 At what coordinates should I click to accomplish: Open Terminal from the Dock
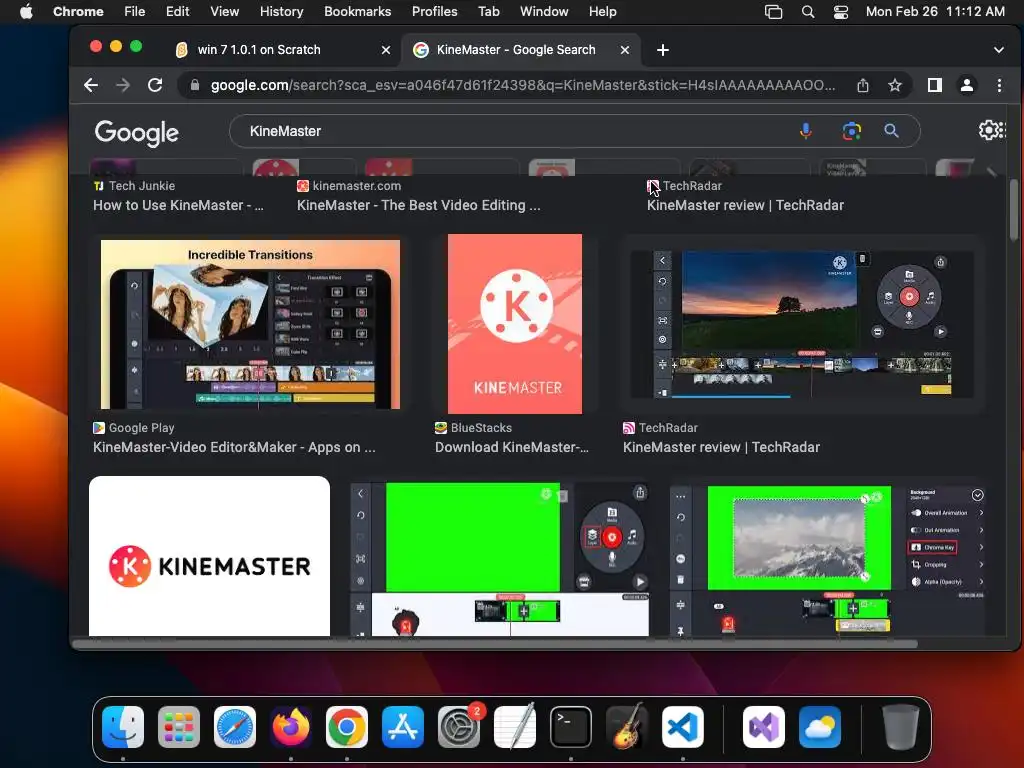(571, 727)
